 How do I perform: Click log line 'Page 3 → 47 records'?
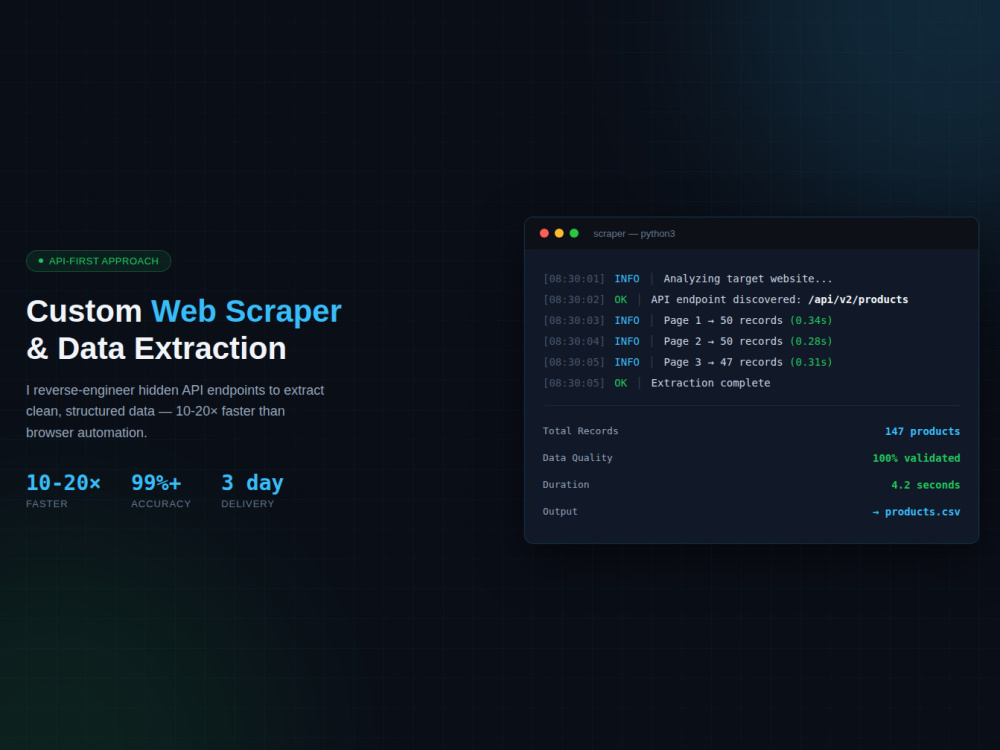point(723,362)
